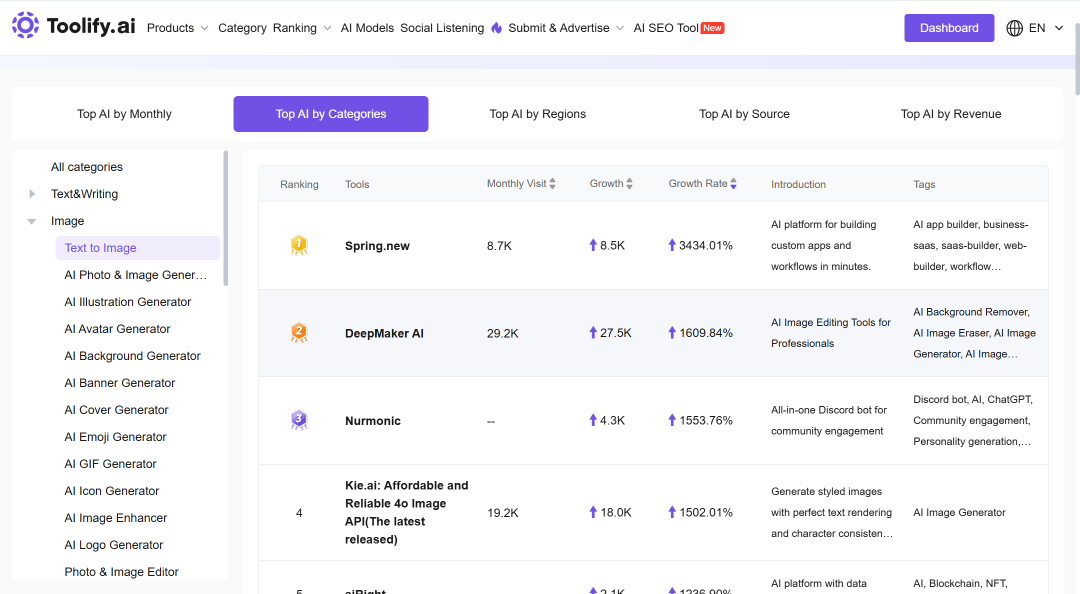The width and height of the screenshot is (1080, 594).
Task: Click the globe language icon
Action: [1015, 28]
